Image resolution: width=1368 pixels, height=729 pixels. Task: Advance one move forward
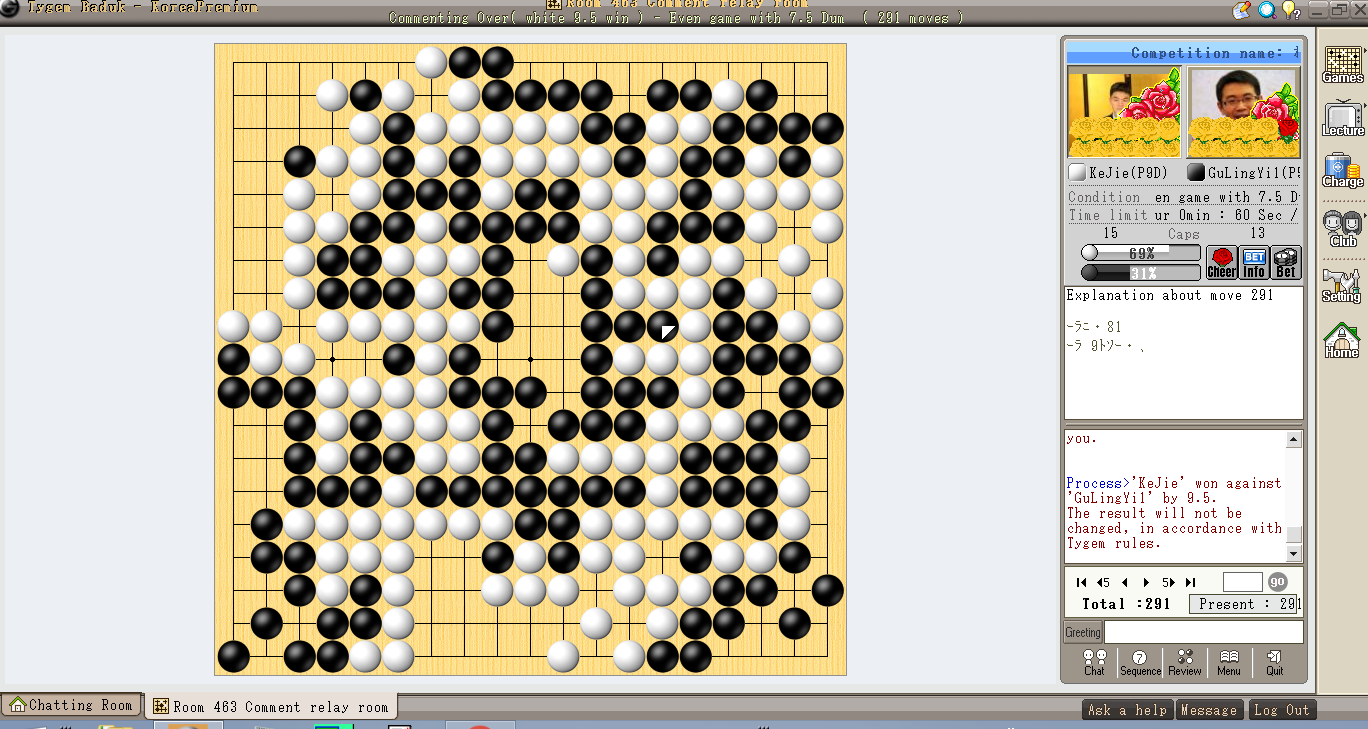tap(1146, 582)
